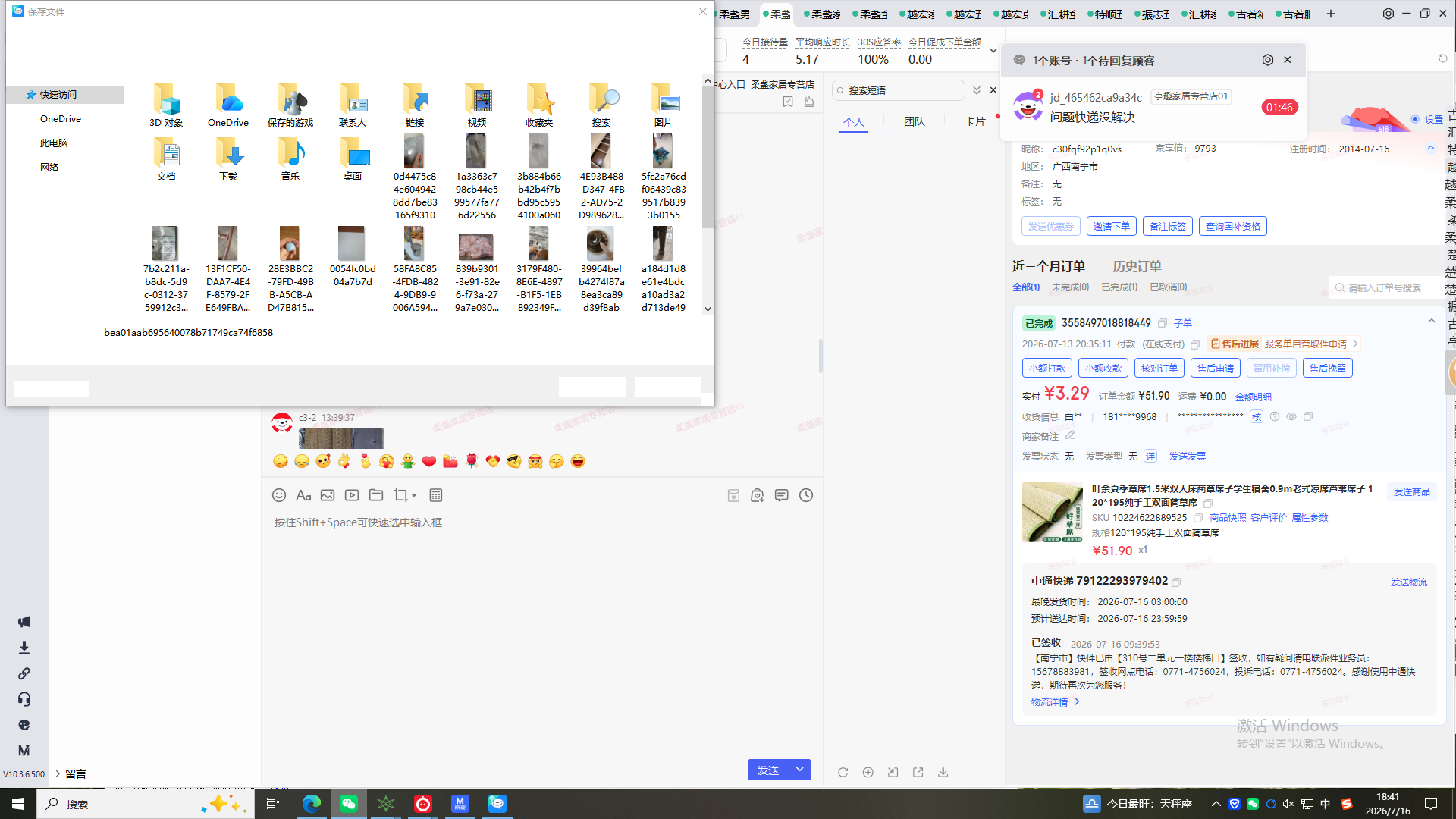
Task: Insert an image via the picture icon
Action: tap(328, 495)
